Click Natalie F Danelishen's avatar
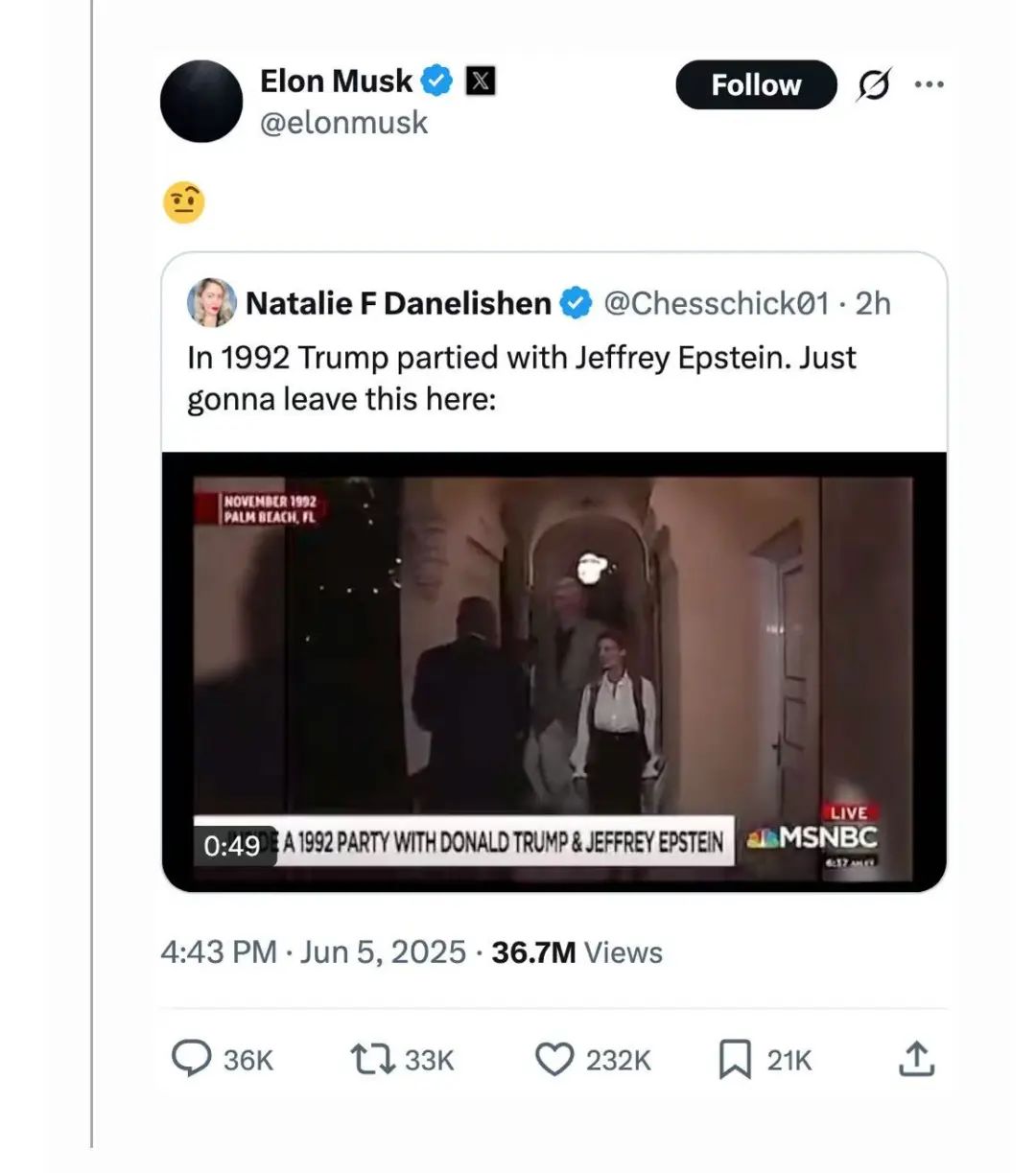The image size is (1036, 1173). 211,303
